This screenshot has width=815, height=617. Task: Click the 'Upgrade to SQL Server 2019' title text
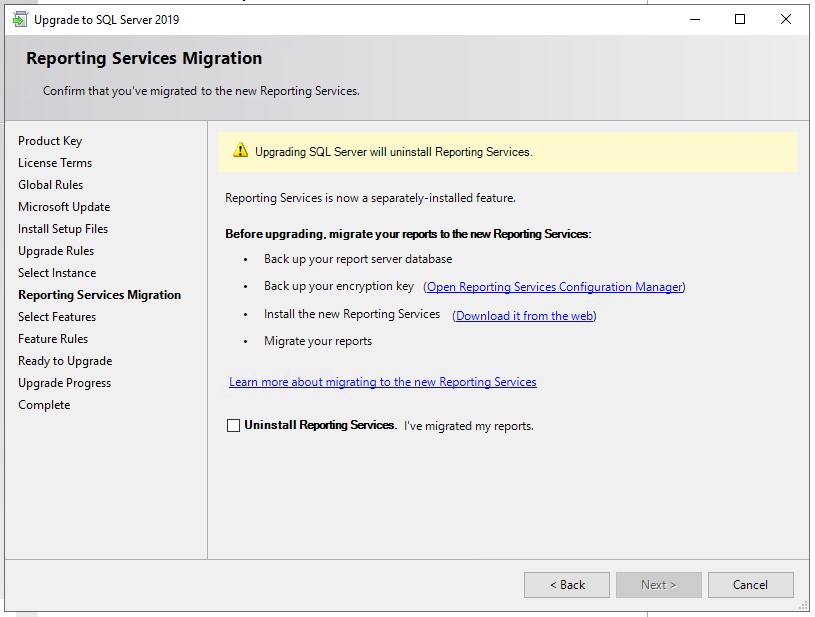tap(107, 20)
